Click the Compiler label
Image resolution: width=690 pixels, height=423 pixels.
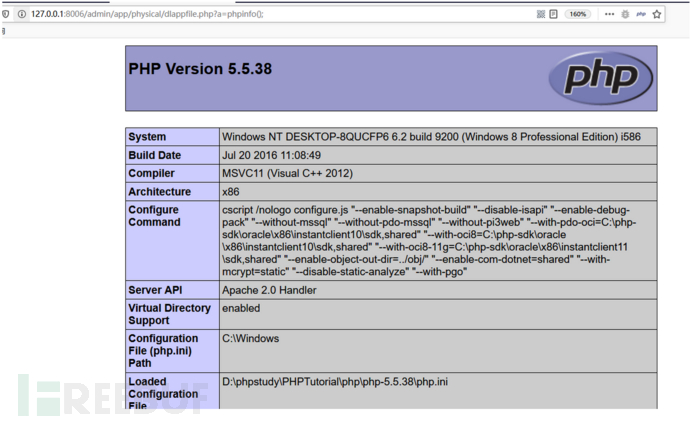coord(151,173)
